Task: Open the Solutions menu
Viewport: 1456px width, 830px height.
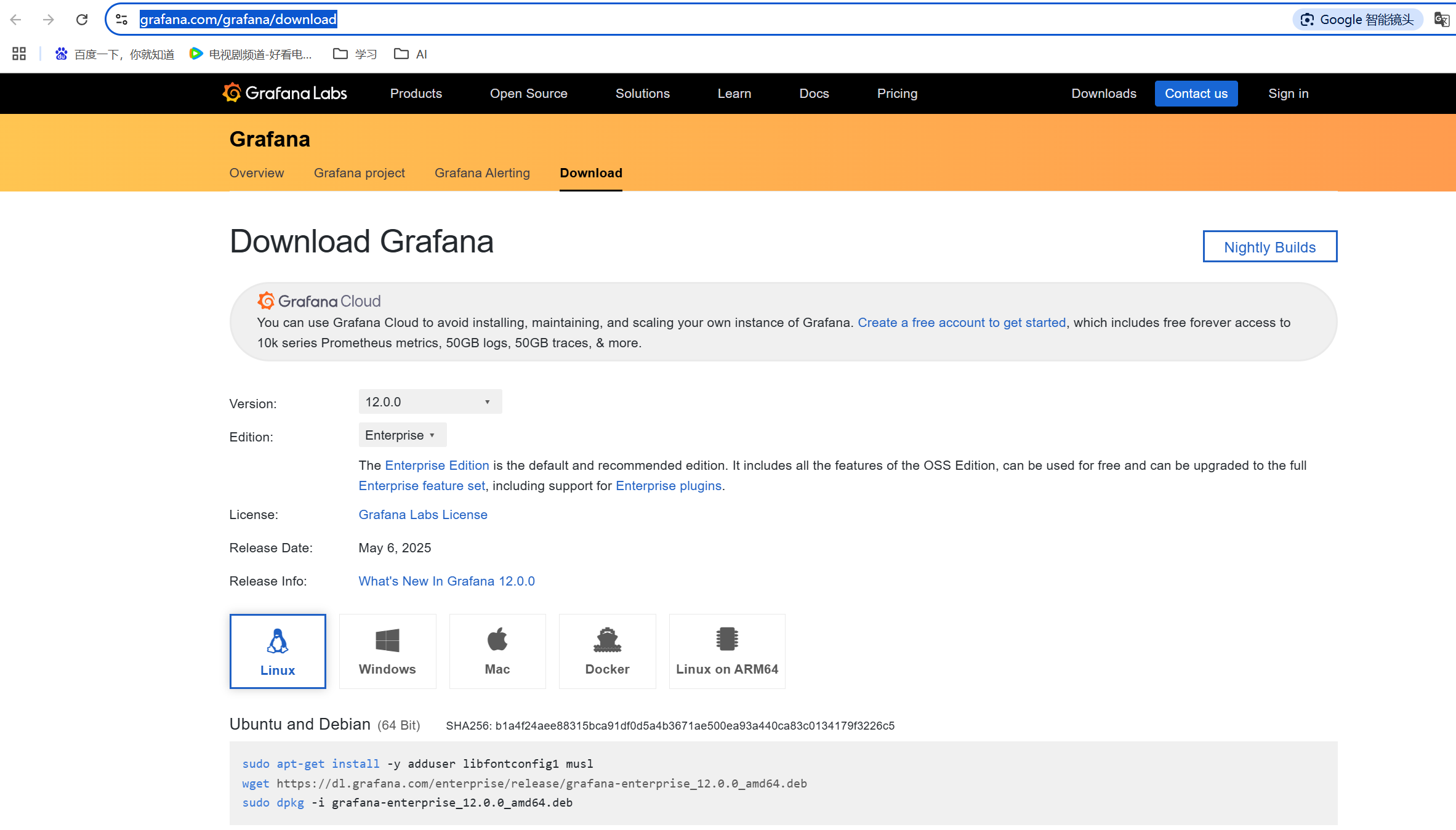Action: [643, 94]
